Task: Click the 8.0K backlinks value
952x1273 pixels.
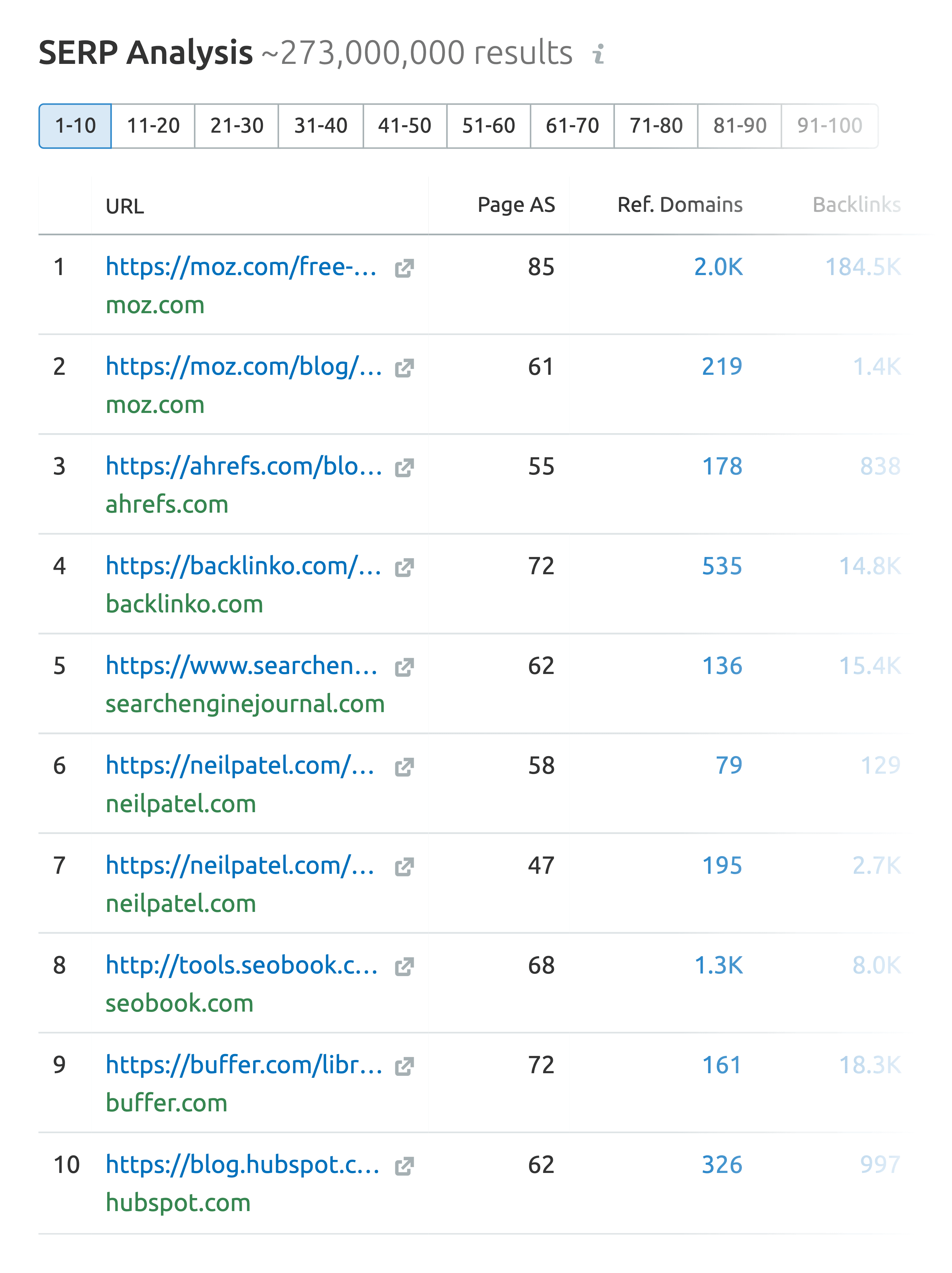Action: pos(877,966)
